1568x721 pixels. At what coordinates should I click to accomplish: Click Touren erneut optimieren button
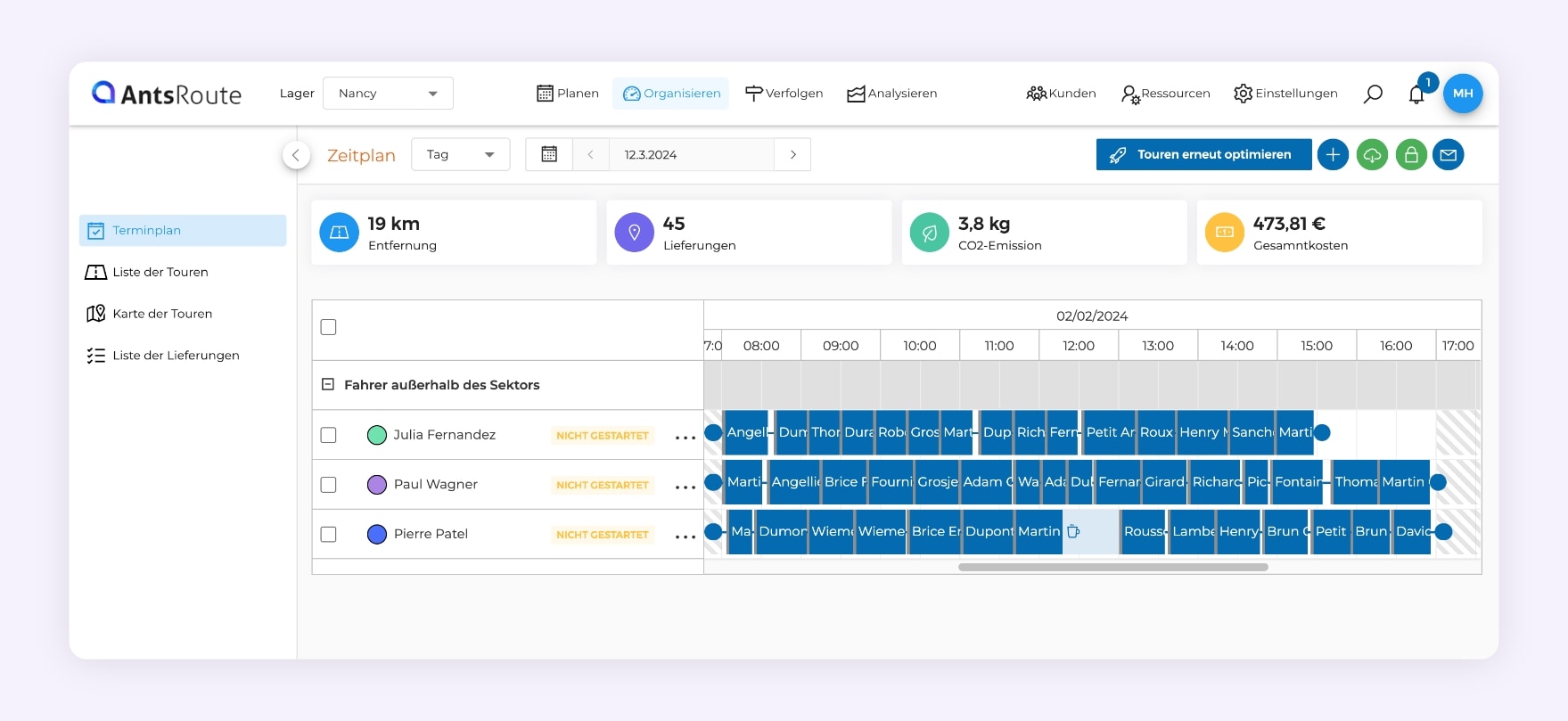click(1203, 154)
